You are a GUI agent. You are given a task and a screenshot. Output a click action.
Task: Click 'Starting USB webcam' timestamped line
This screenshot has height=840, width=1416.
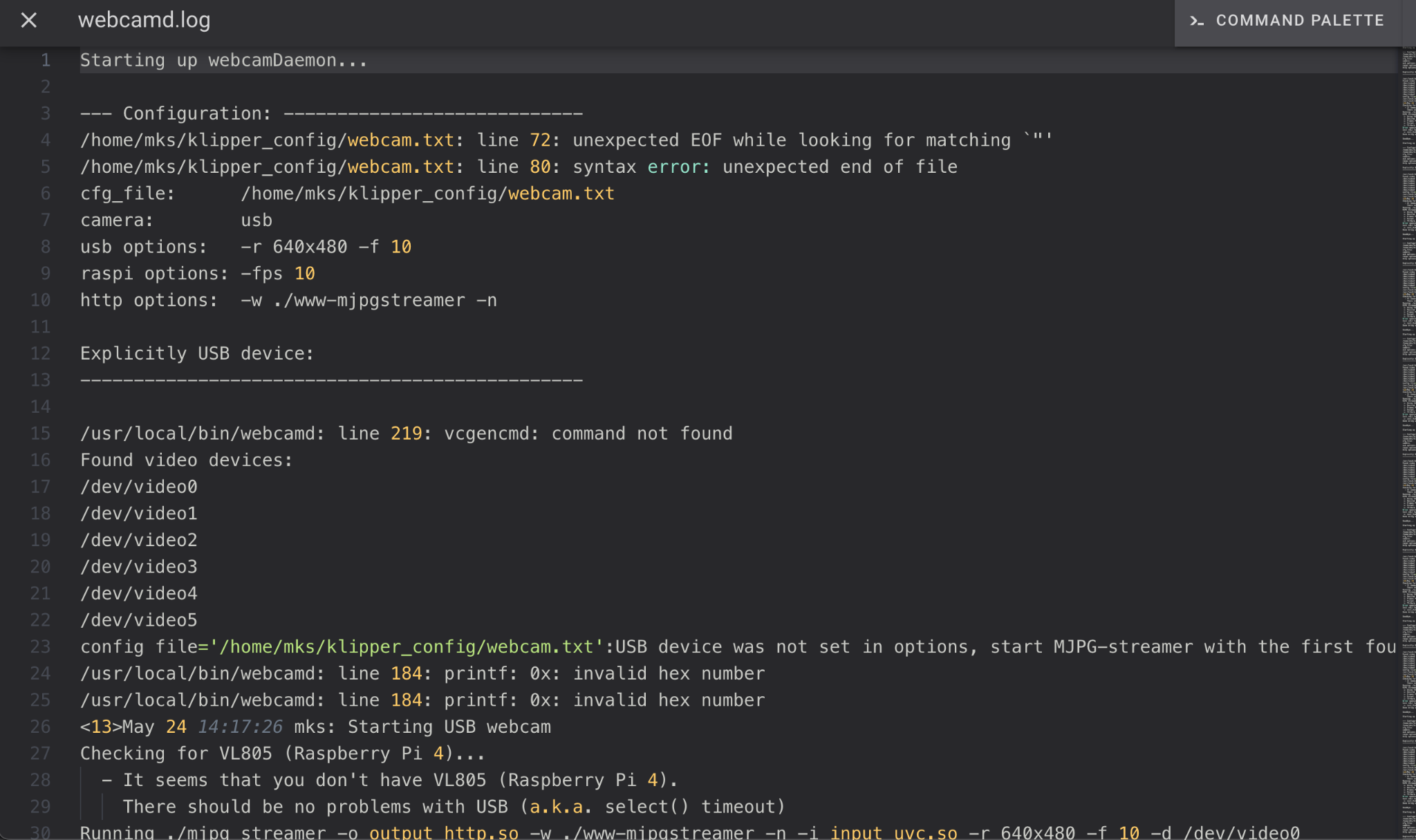pyautogui.click(x=449, y=727)
